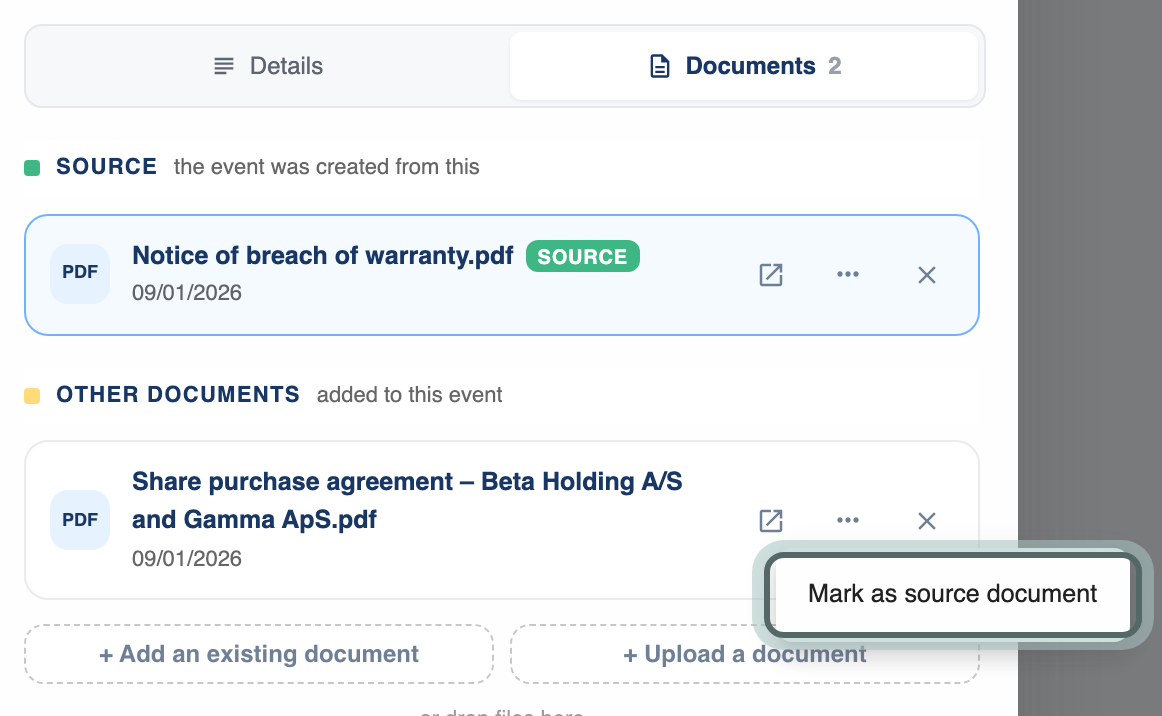This screenshot has width=1162, height=716.
Task: Click the OTHER DOCUMENTS section heading
Action: click(x=178, y=394)
